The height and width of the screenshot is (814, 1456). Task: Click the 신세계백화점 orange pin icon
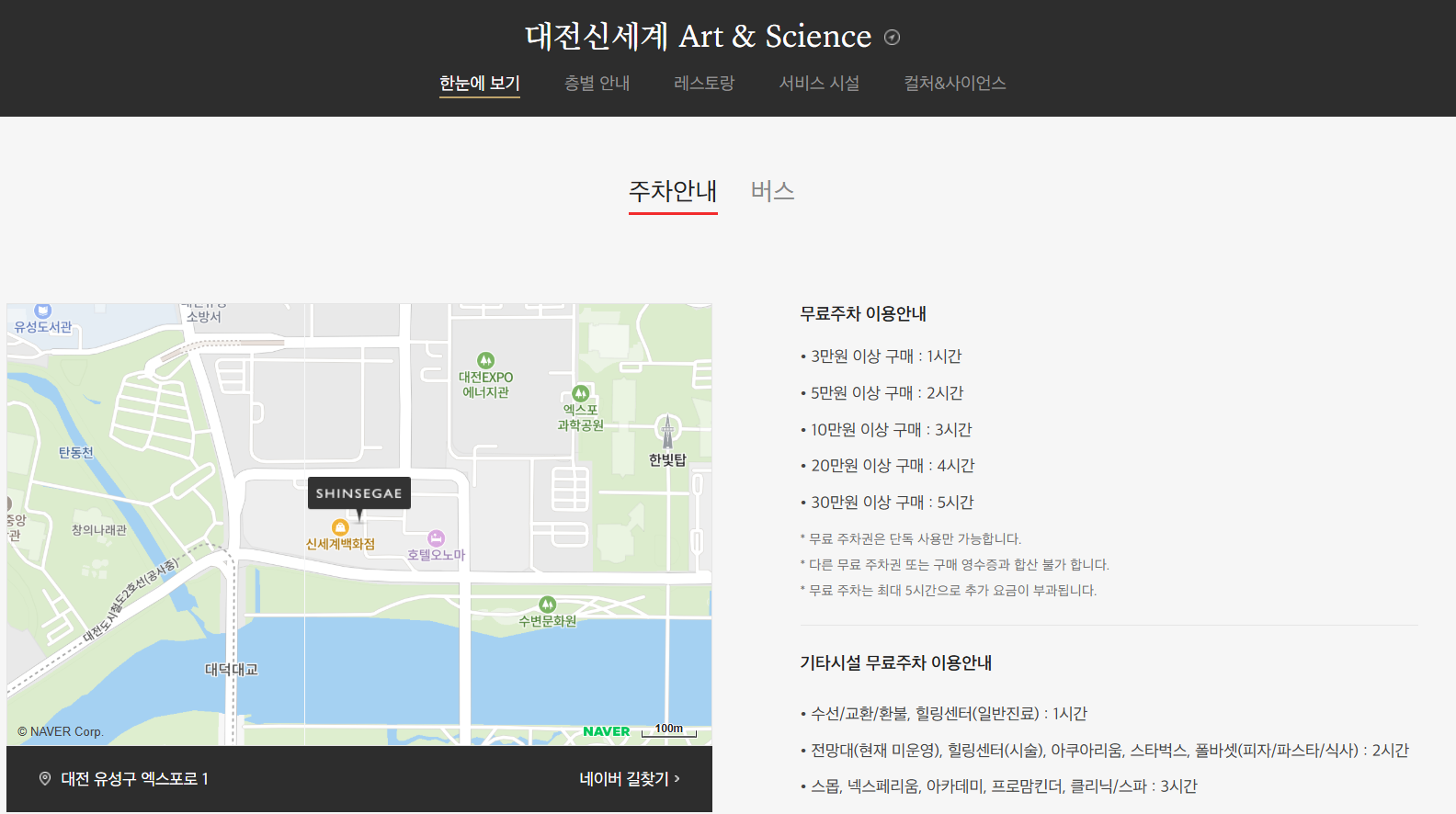tap(340, 527)
